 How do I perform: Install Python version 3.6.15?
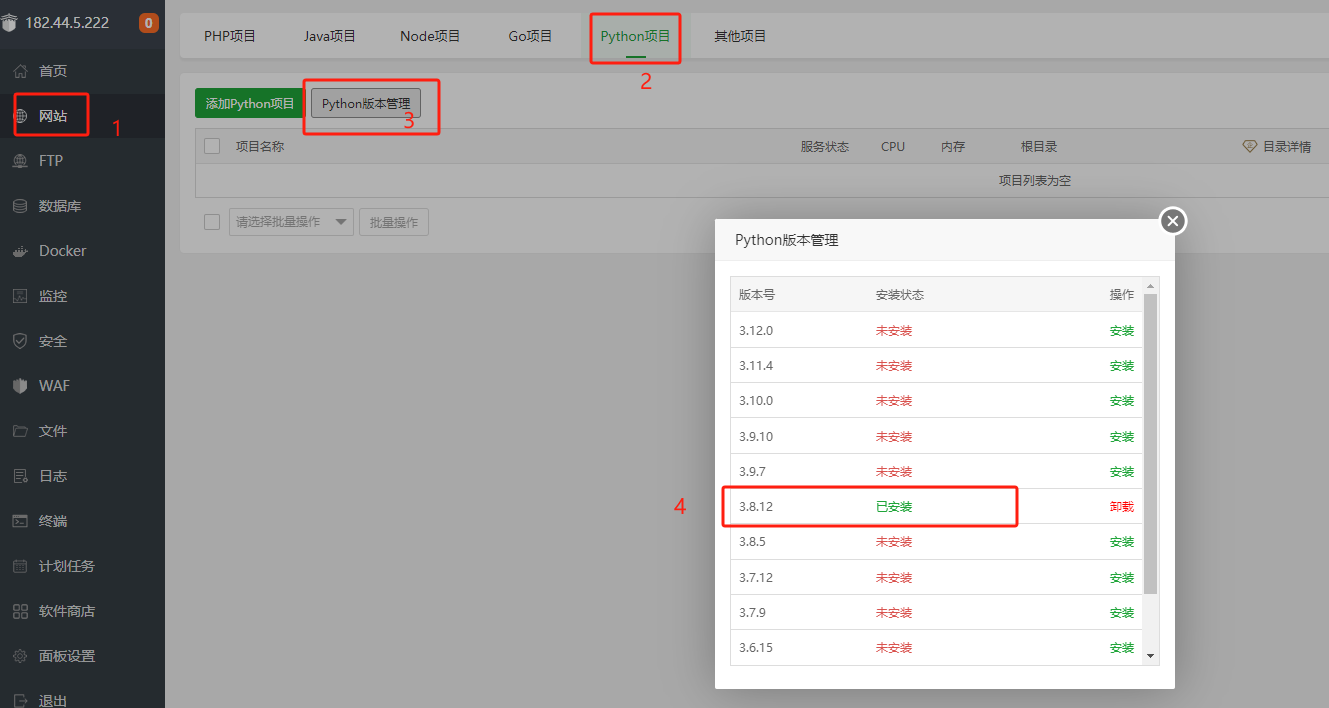pos(1122,648)
